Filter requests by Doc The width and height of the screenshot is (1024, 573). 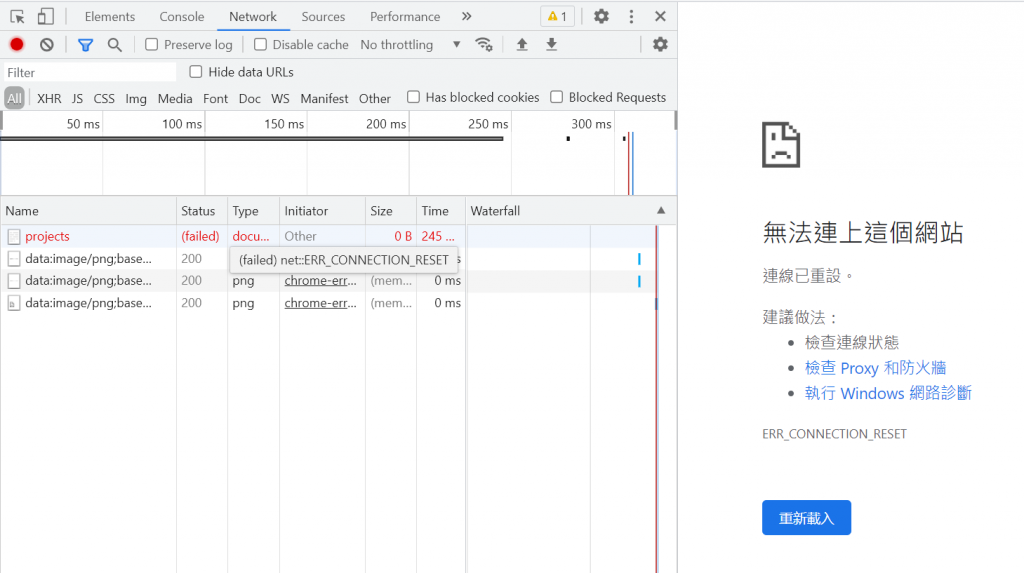(249, 98)
